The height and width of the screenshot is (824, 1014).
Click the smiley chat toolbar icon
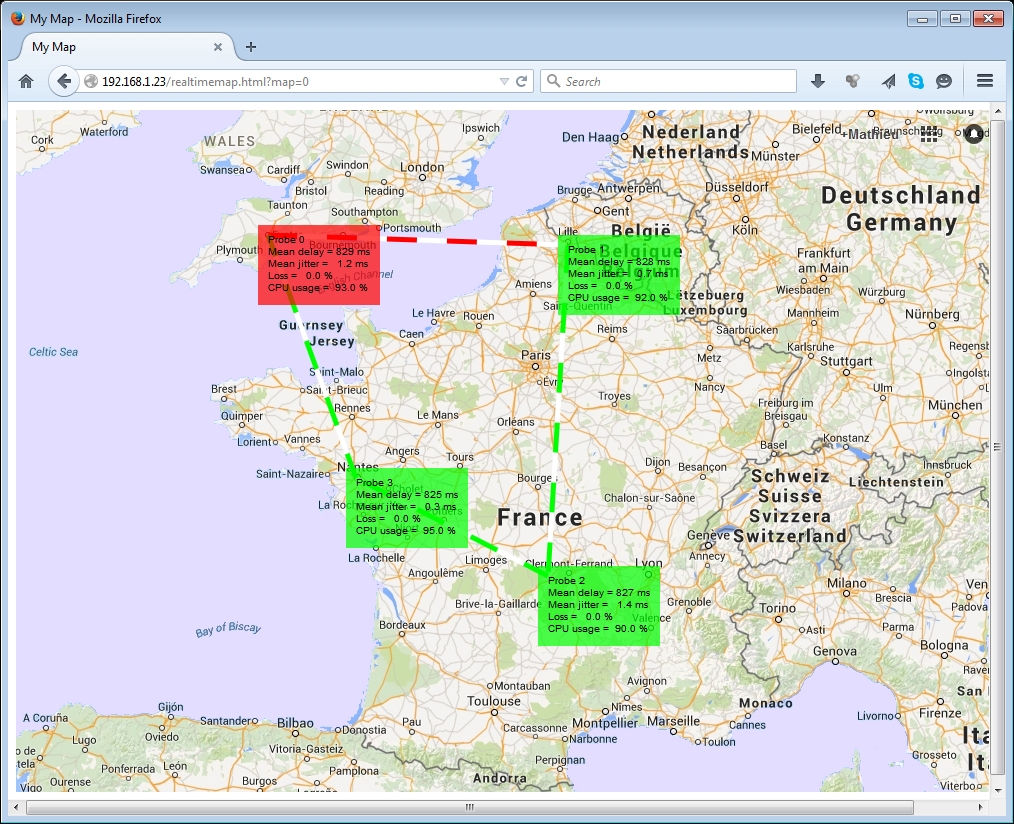click(x=944, y=82)
